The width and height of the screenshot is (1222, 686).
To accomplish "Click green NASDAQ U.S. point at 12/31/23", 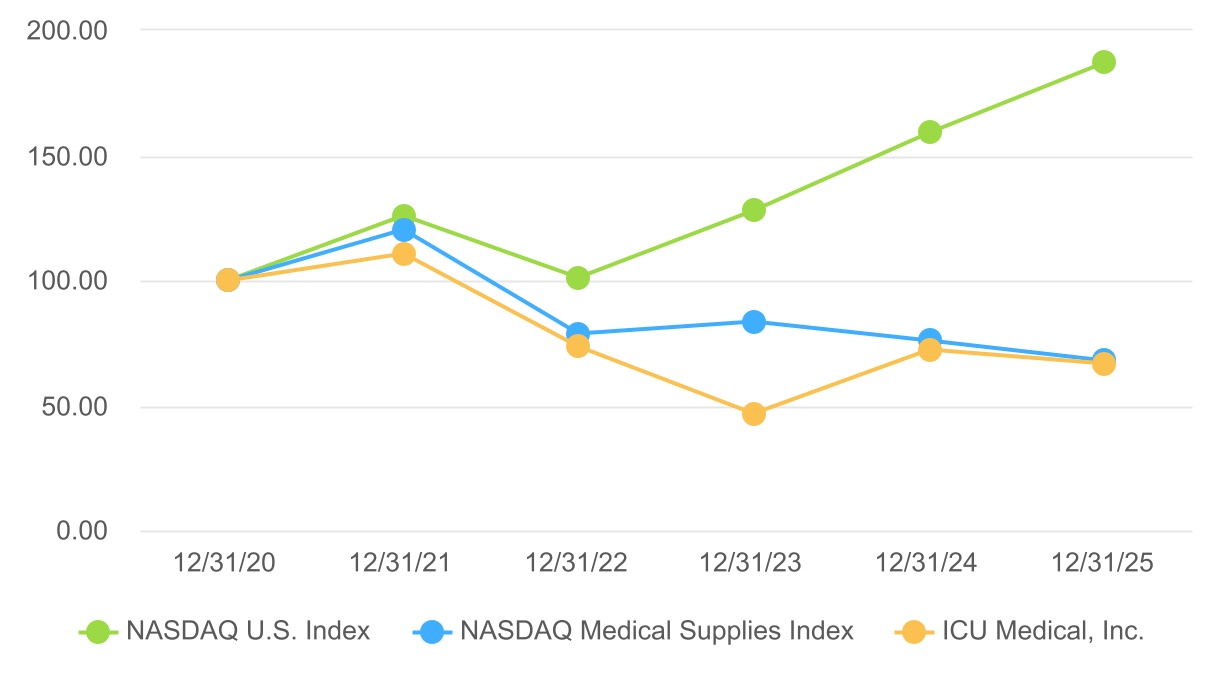I will [754, 210].
